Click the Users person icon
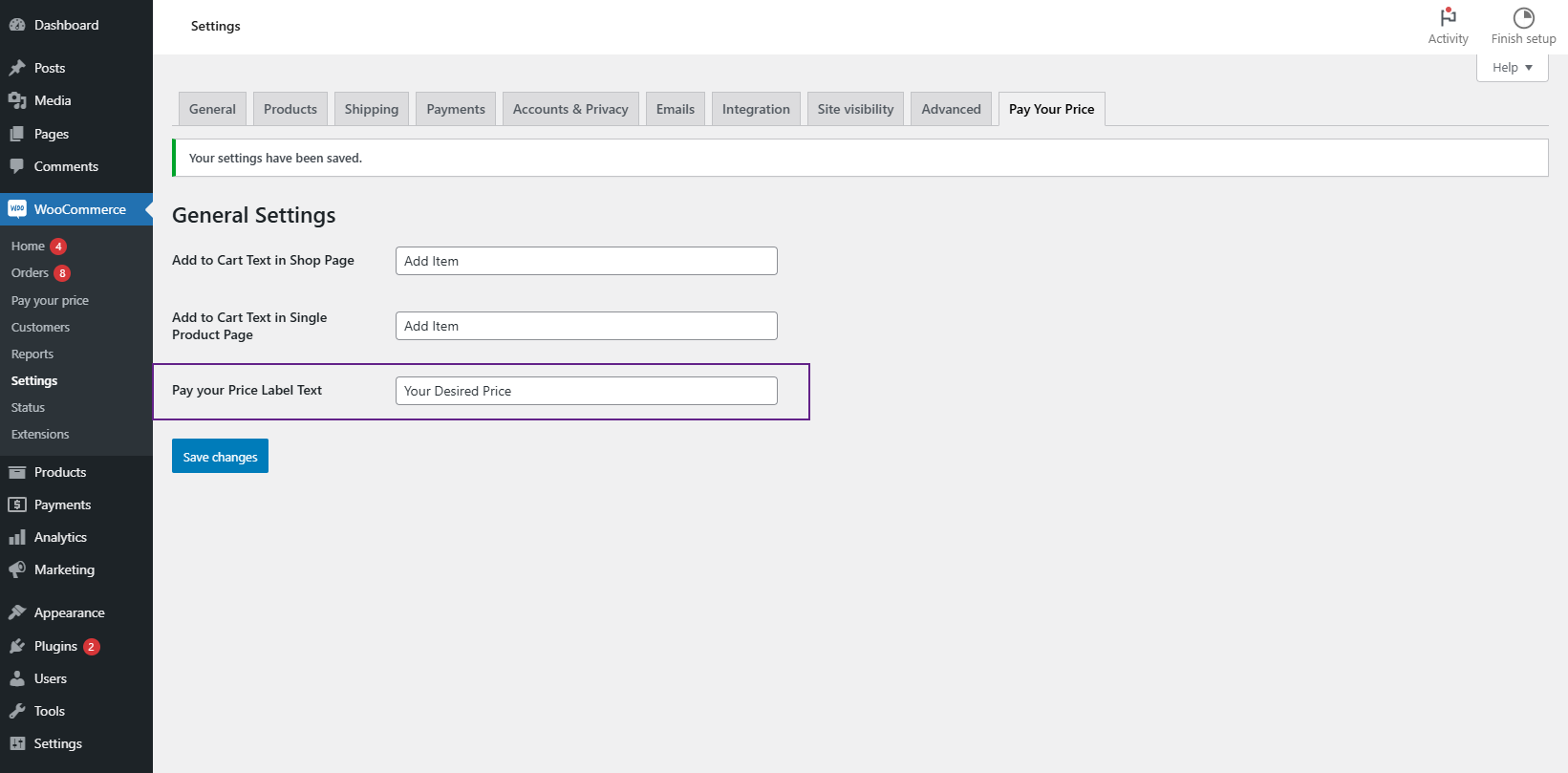Image resolution: width=1568 pixels, height=773 pixels. (17, 678)
